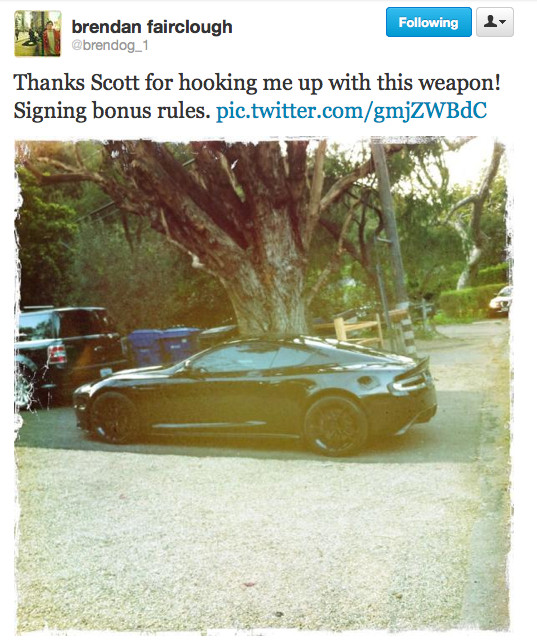Open the pic.twitter.com/gmjZWBdC link
The width and height of the screenshot is (537, 643).
(x=351, y=111)
